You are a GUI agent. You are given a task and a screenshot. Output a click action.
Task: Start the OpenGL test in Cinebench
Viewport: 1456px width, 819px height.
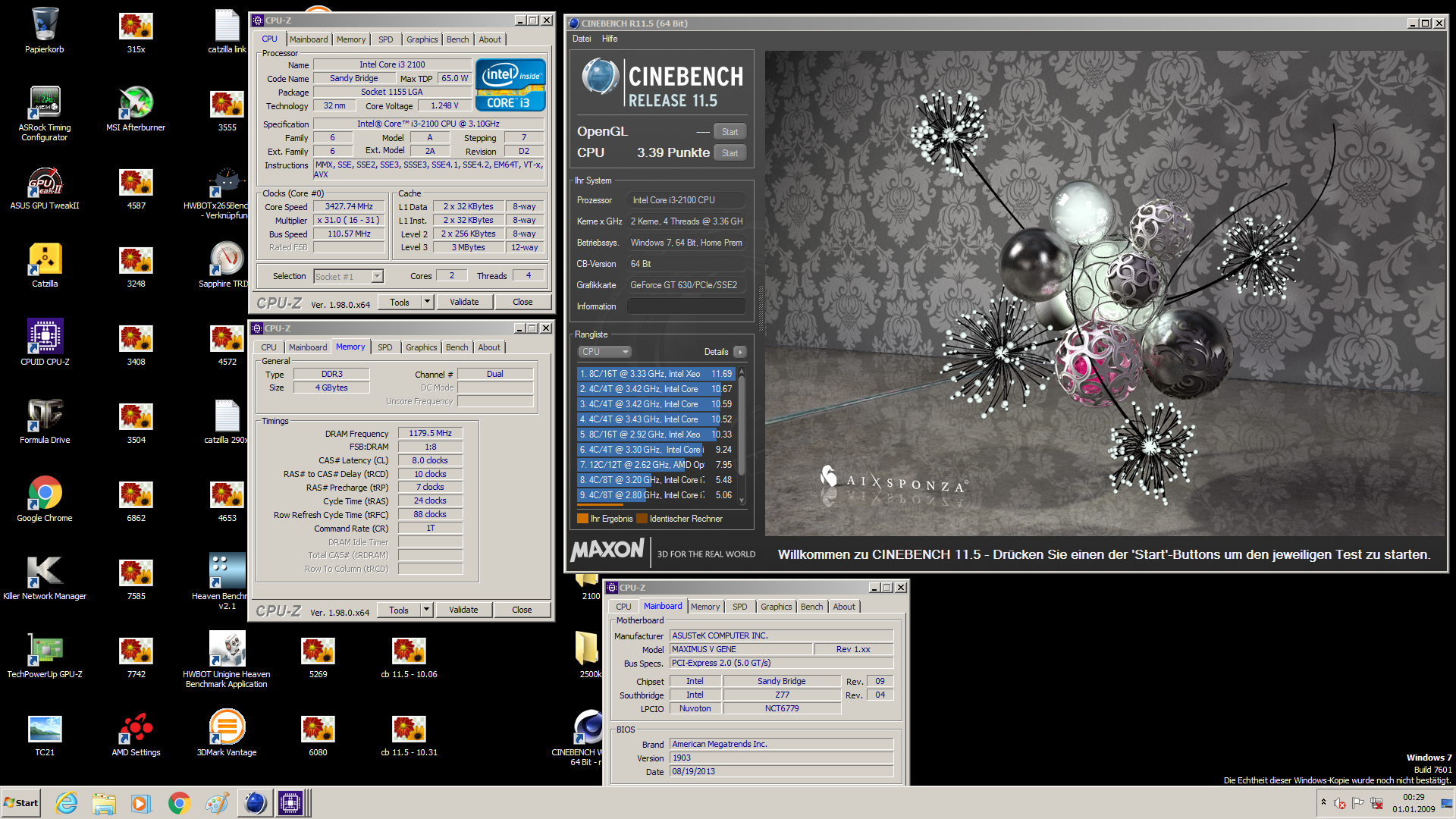click(730, 132)
